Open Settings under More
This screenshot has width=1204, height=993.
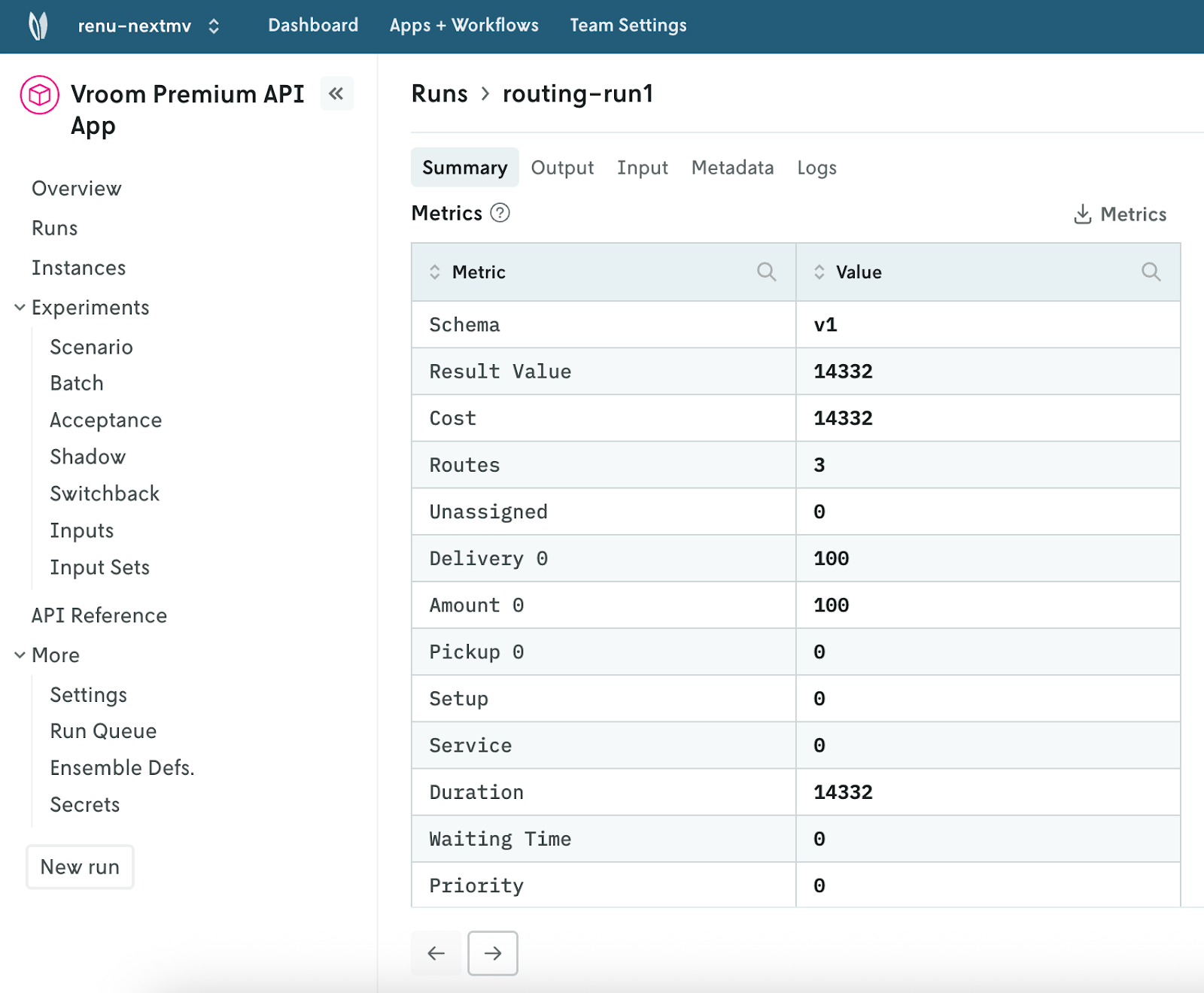(x=89, y=696)
